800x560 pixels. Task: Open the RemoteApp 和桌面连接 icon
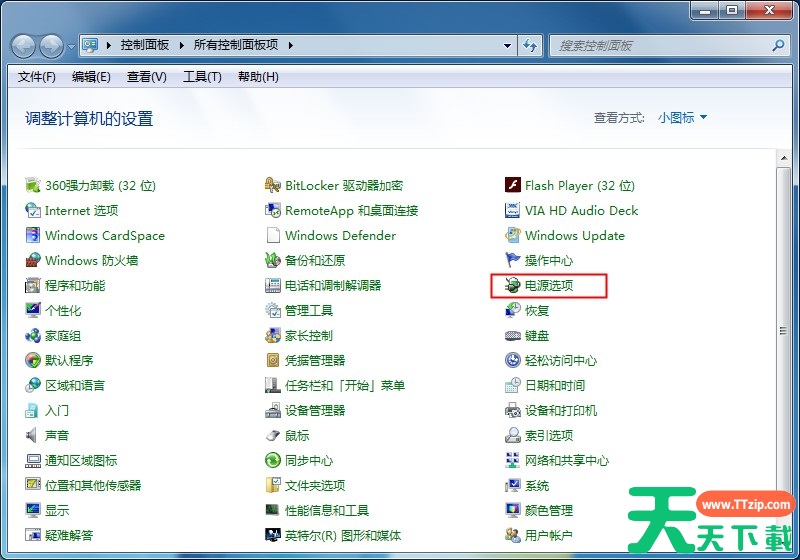click(273, 210)
